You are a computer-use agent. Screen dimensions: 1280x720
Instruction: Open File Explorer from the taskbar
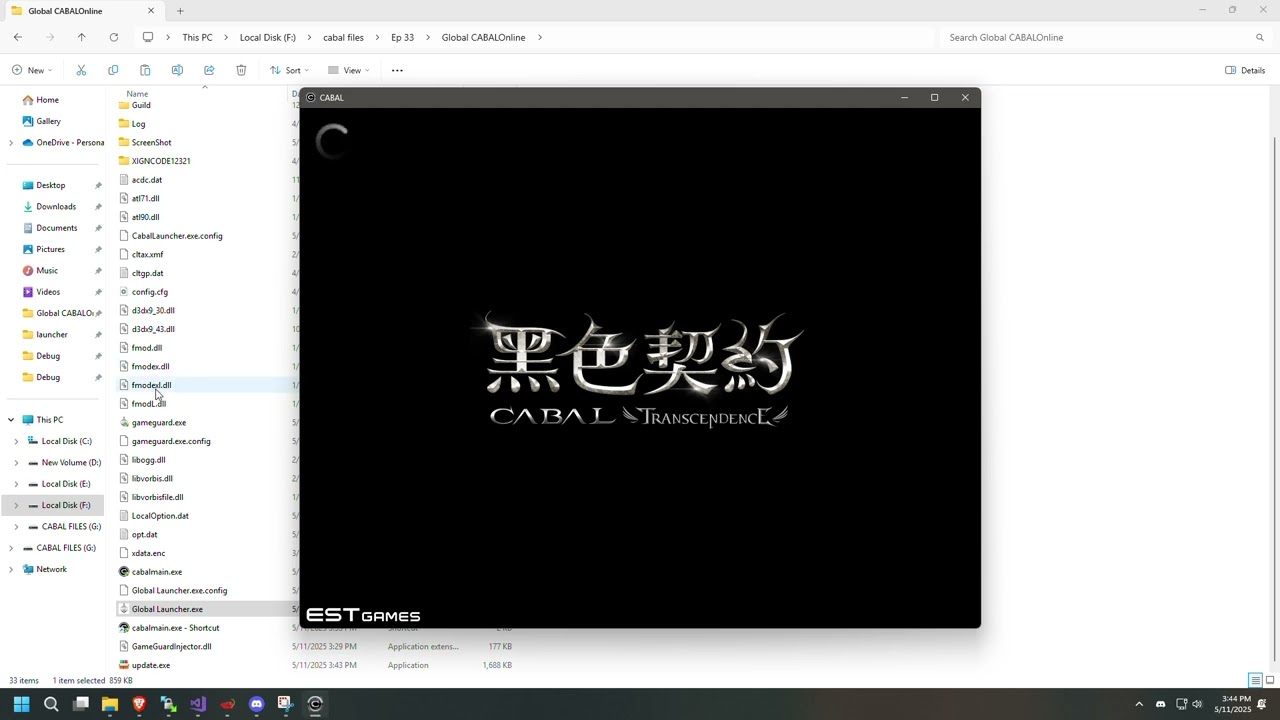pos(110,704)
